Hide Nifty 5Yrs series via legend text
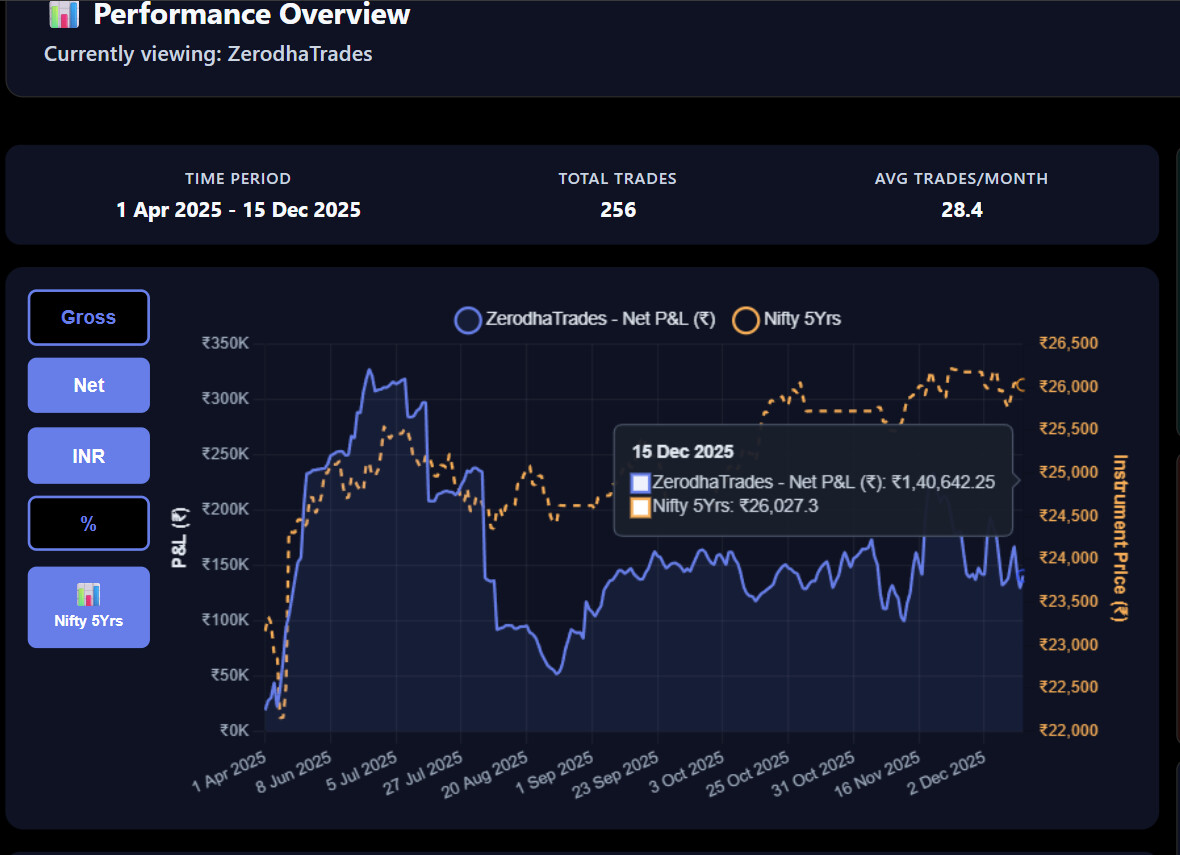This screenshot has width=1180, height=855. (x=802, y=320)
